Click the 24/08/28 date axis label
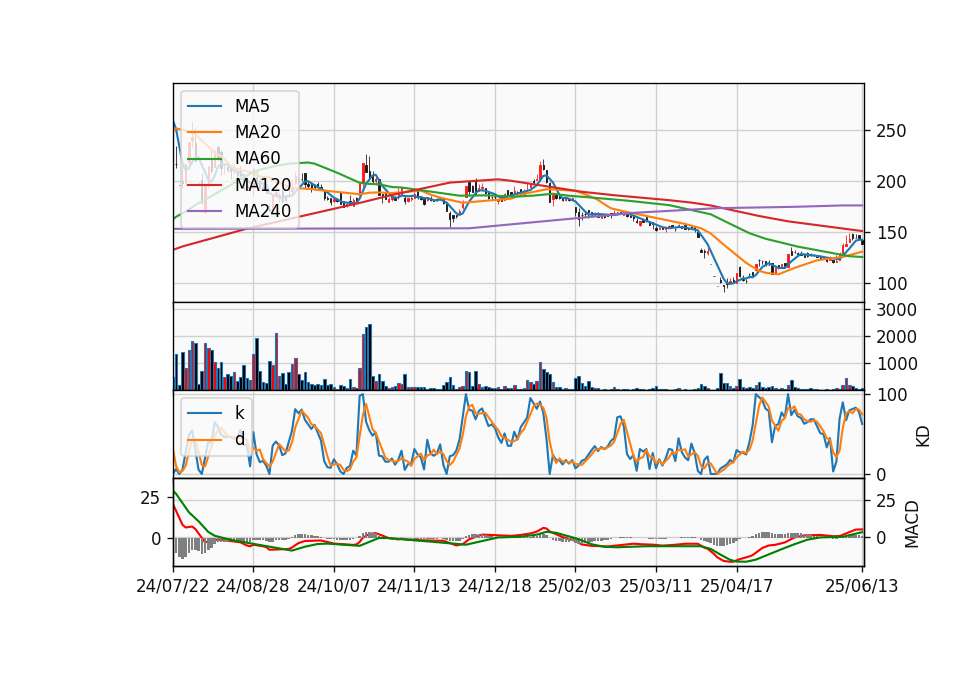Image resolution: width=960 pixels, height=690 pixels. pos(253,586)
